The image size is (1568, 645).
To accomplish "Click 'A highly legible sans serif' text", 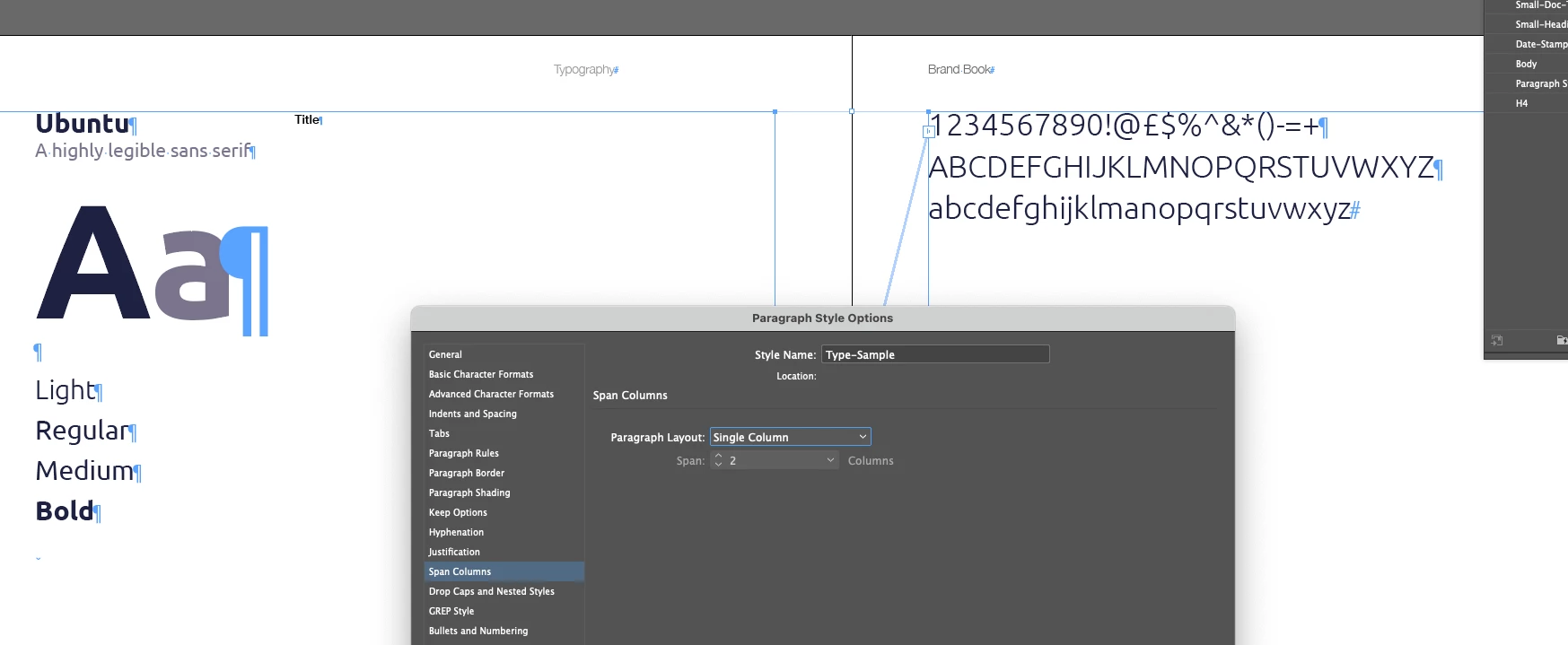I will click(x=144, y=151).
